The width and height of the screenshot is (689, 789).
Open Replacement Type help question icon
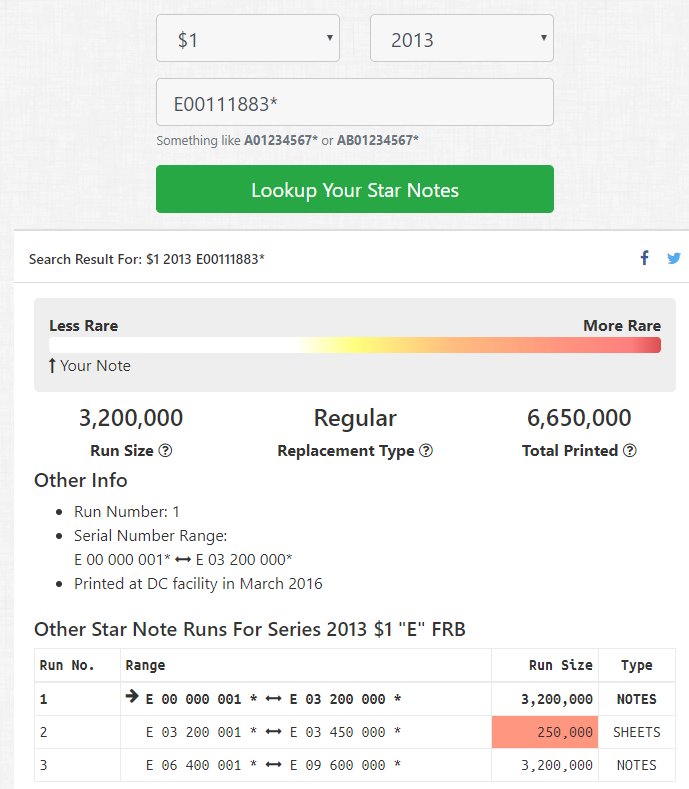(426, 450)
